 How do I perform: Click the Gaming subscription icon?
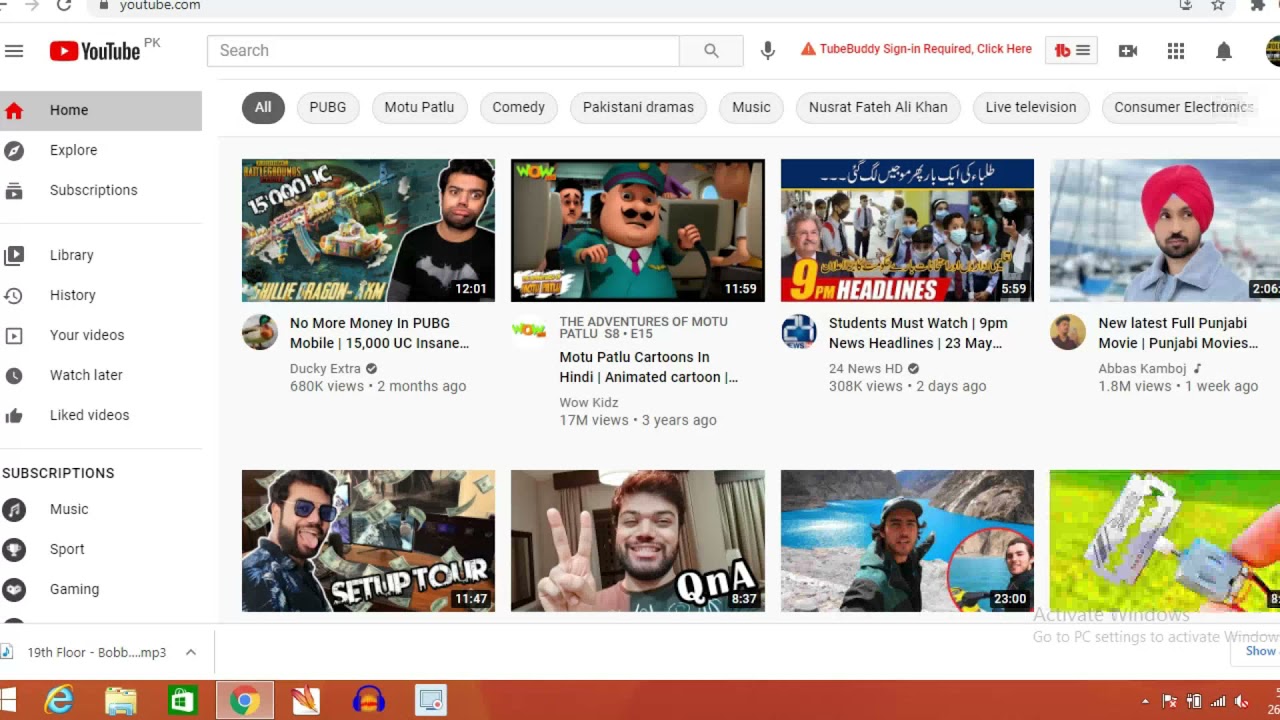[14, 589]
